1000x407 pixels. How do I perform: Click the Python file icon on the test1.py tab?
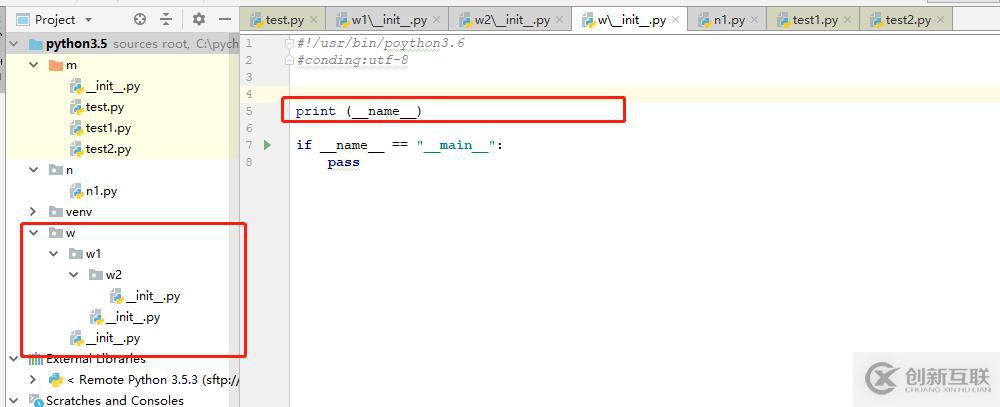(x=783, y=20)
